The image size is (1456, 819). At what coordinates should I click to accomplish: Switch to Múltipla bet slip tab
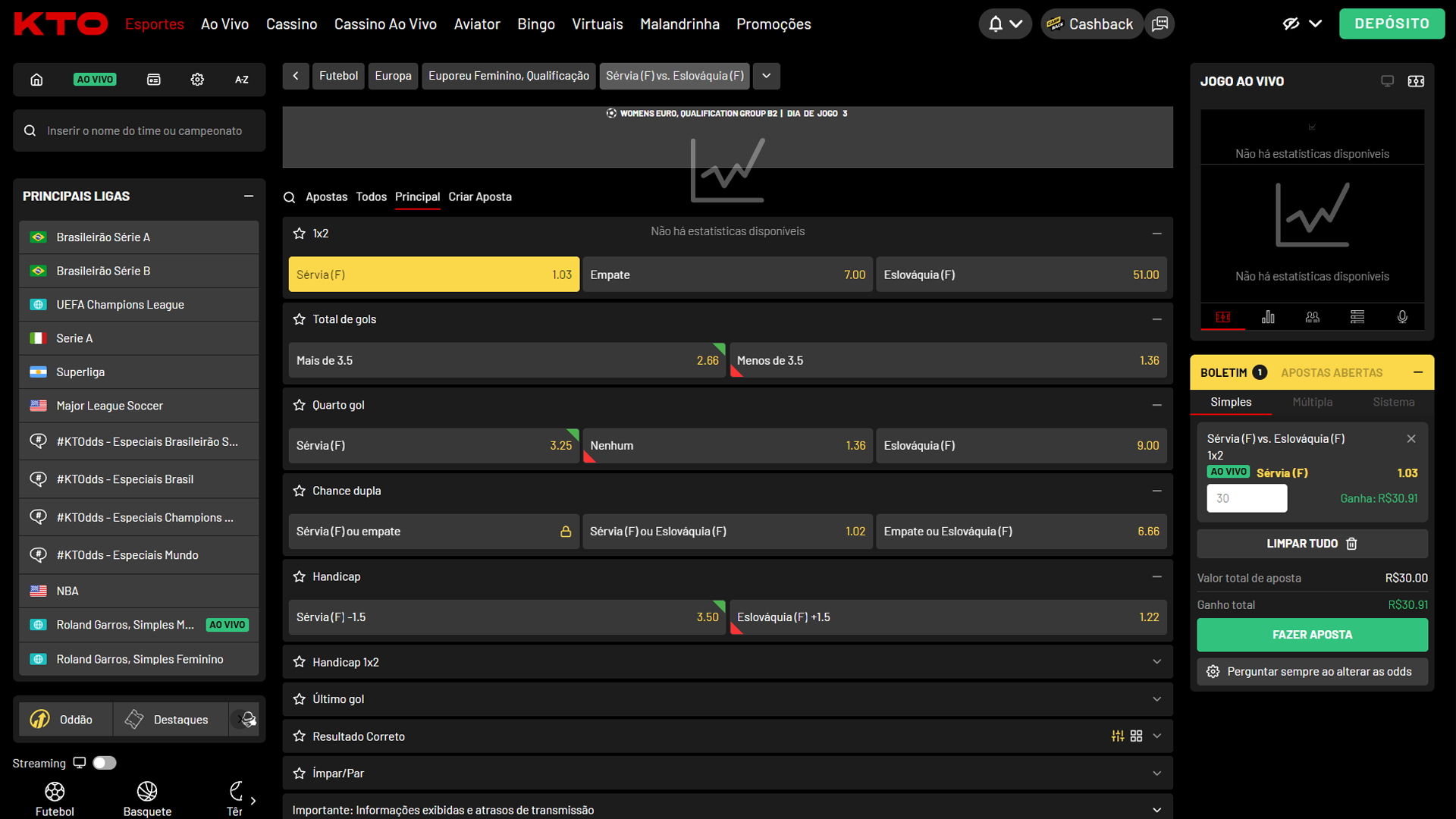pyautogui.click(x=1312, y=402)
